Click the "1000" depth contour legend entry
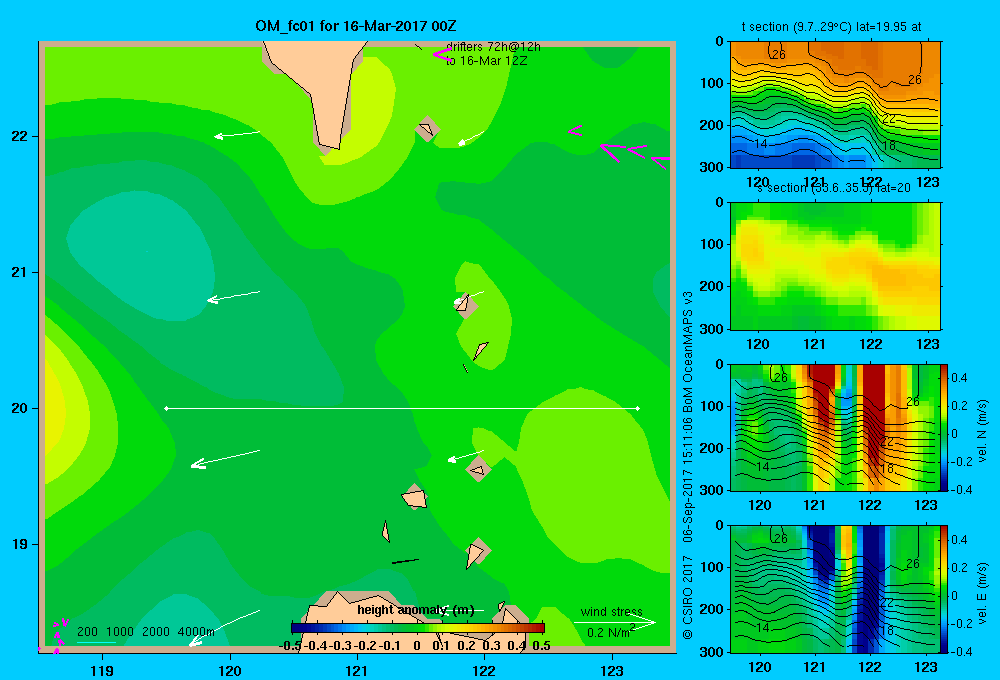Image resolution: width=1000 pixels, height=680 pixels. click(x=120, y=632)
